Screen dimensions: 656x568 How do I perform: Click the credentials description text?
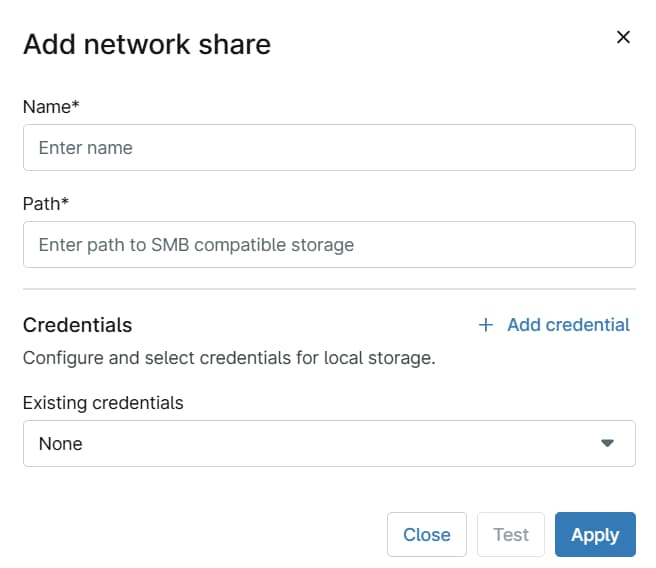pos(229,358)
